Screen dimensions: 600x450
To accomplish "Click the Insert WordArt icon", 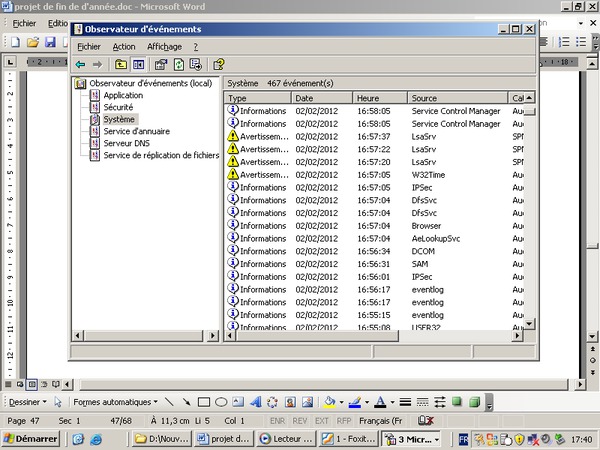I will [x=257, y=402].
